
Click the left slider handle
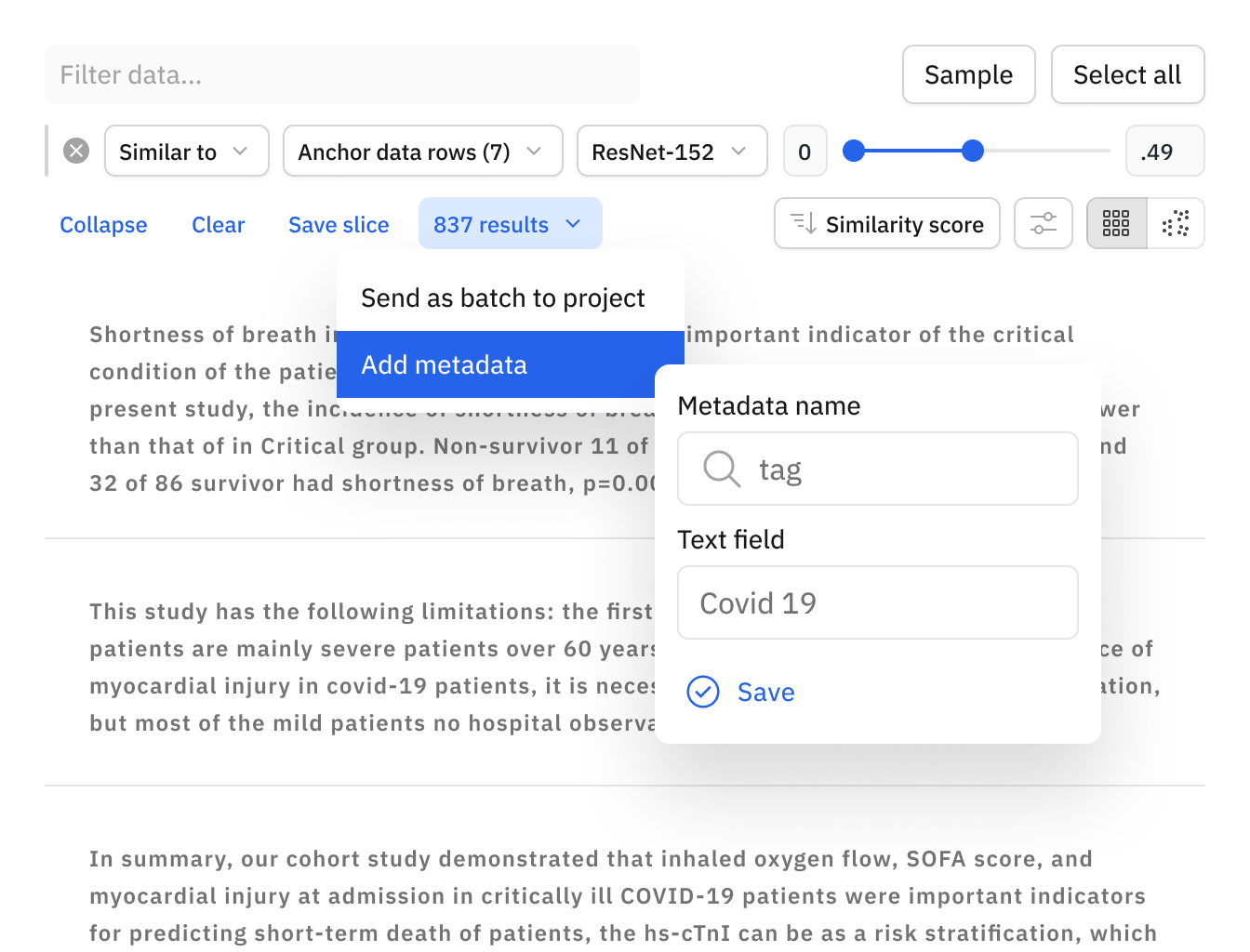point(854,151)
